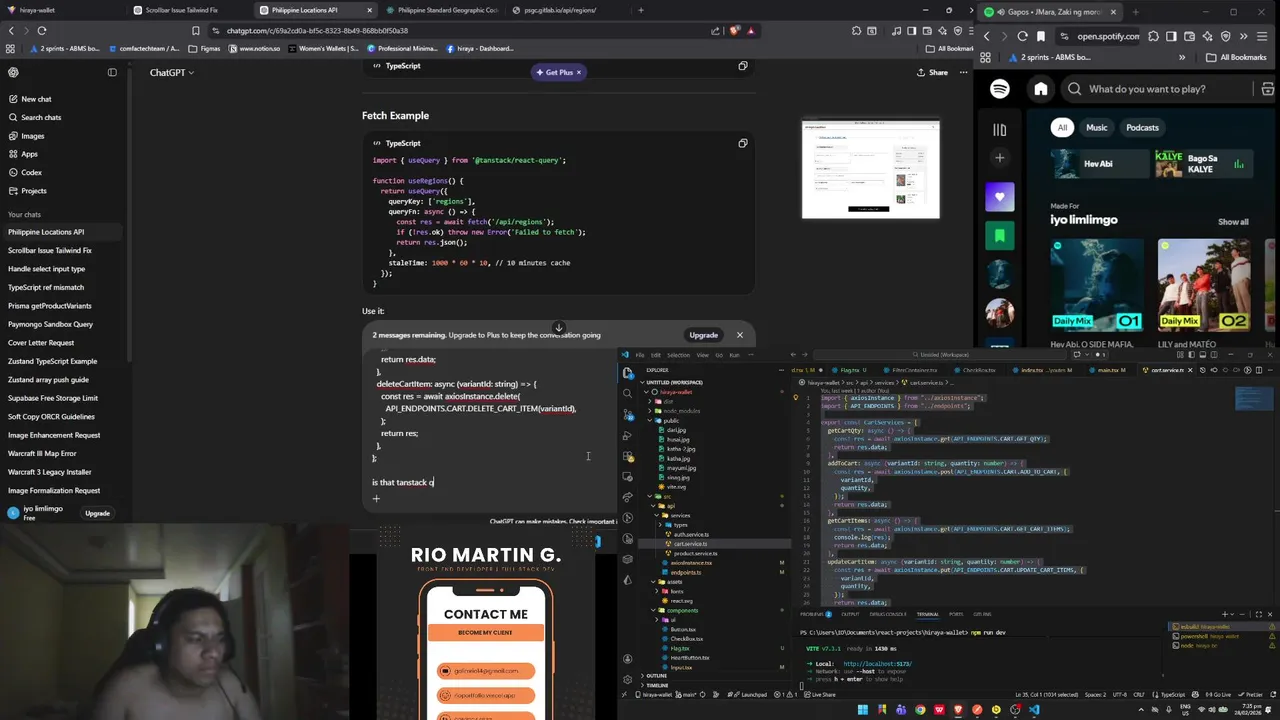The height and width of the screenshot is (720, 1280).
Task: Click ChatGPT composer attach plus icon
Action: [x=376, y=498]
